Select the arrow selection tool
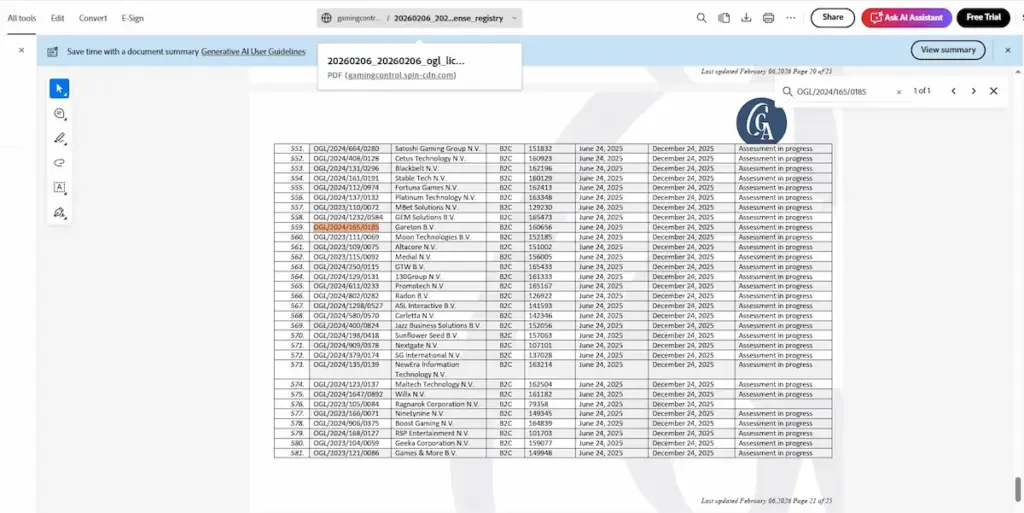 (x=59, y=89)
